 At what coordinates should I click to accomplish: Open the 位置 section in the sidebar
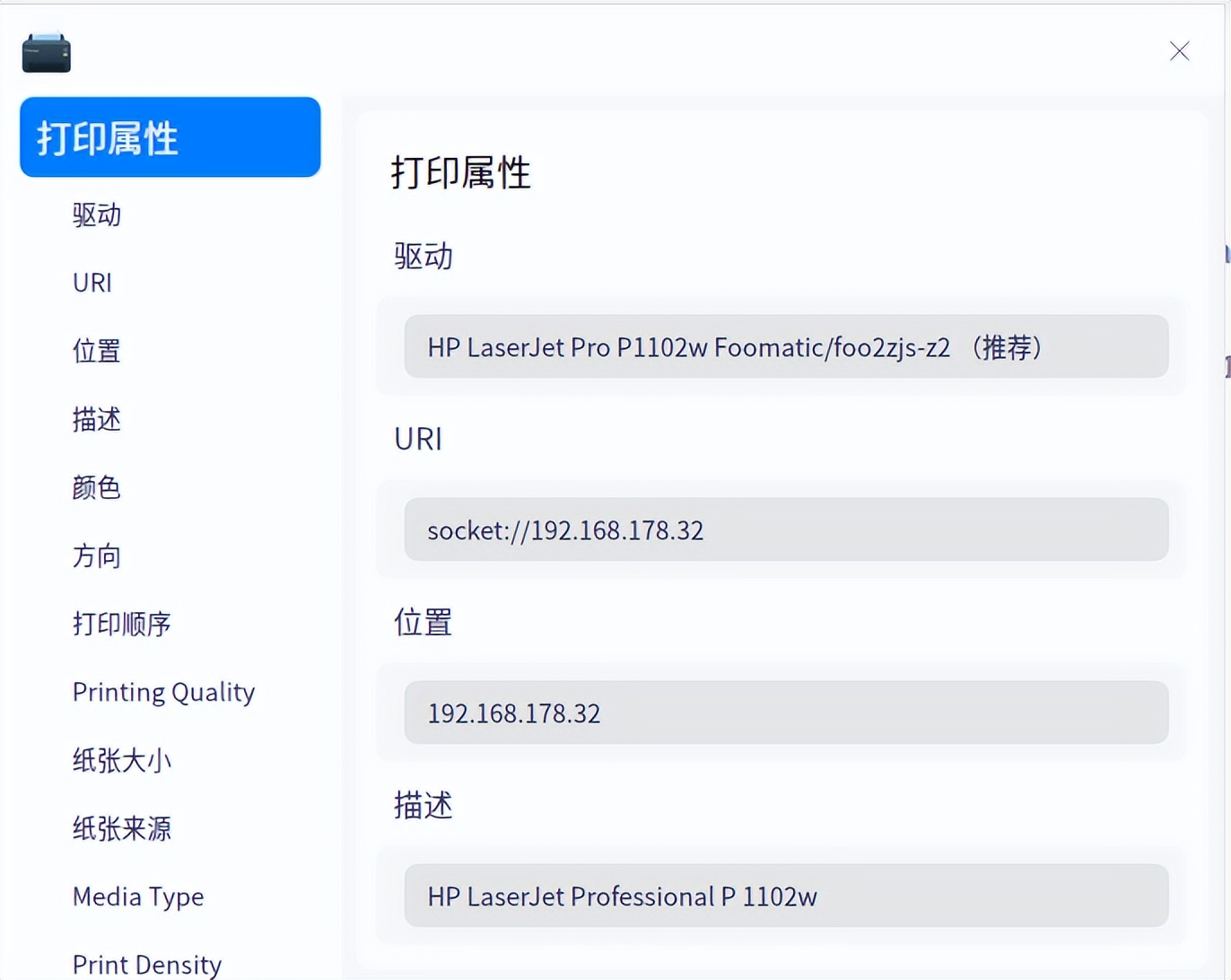tap(96, 352)
